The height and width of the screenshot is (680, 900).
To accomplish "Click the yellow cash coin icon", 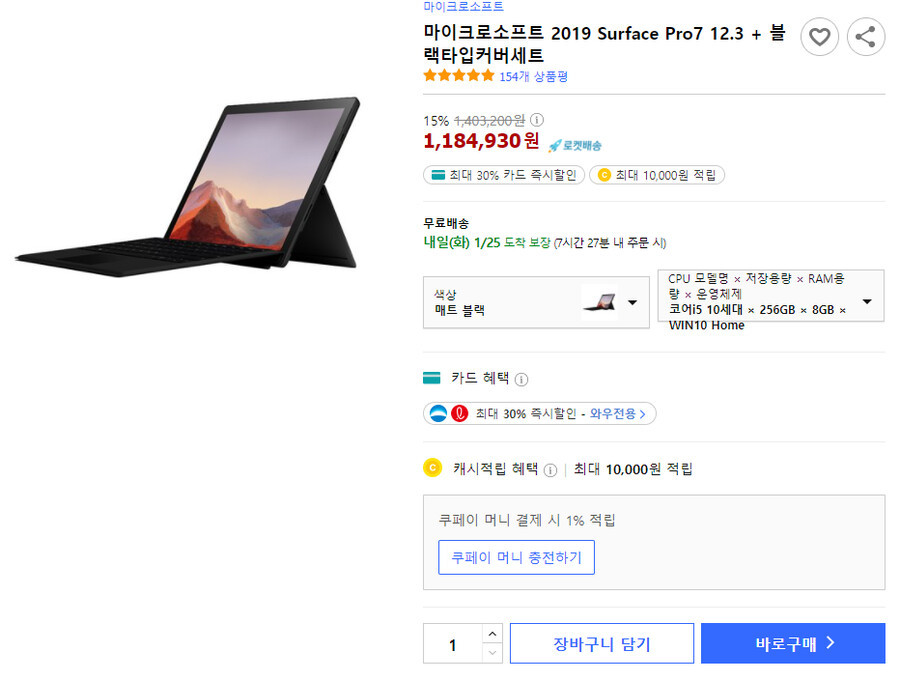I will [x=432, y=468].
